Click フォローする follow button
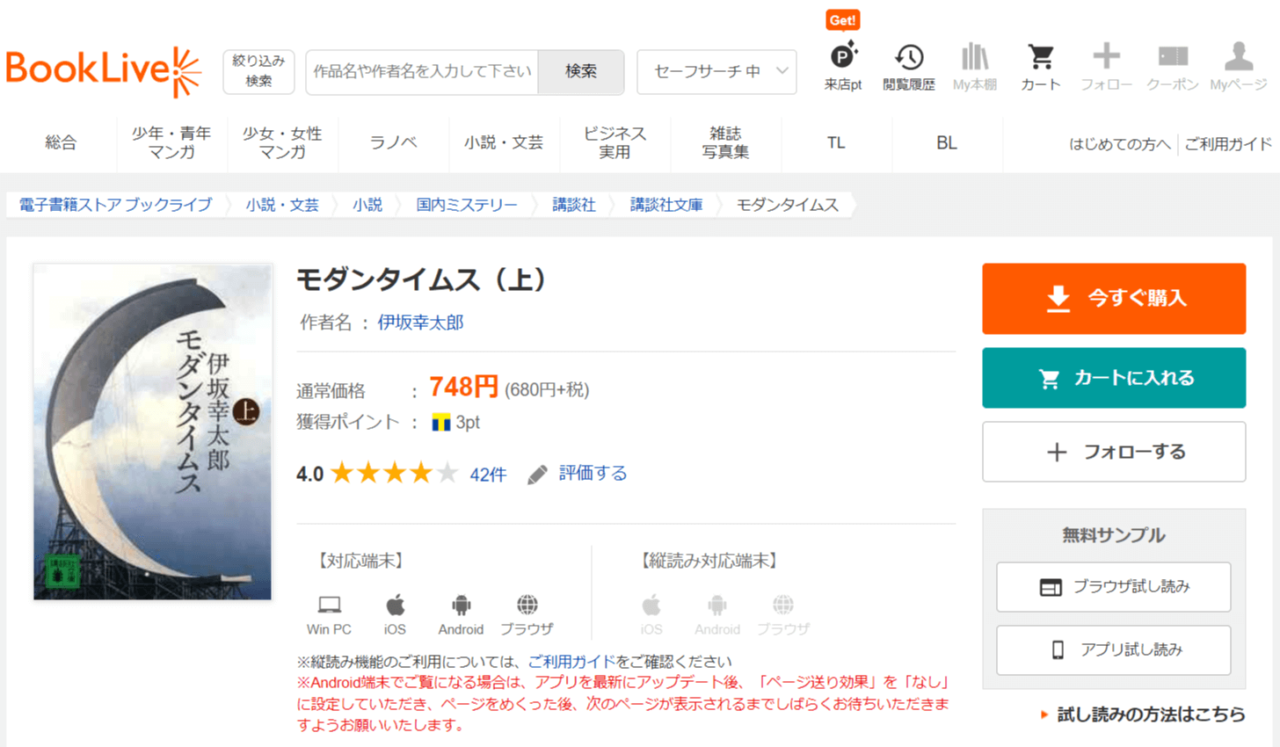 click(1114, 452)
